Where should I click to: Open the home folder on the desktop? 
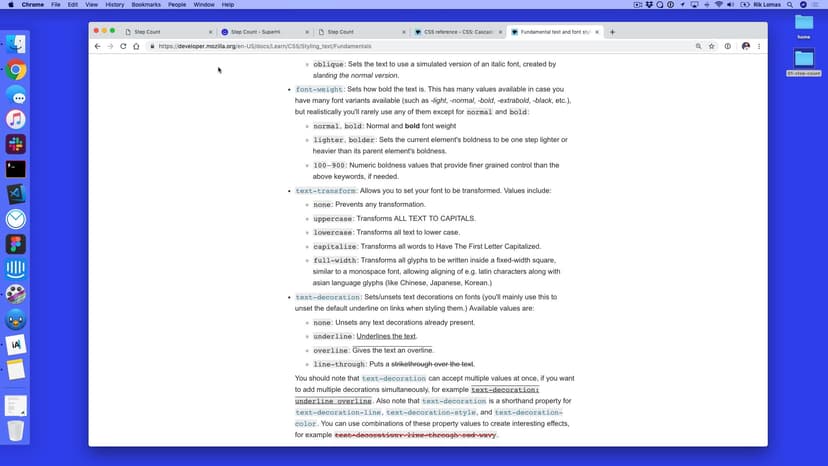[x=804, y=25]
